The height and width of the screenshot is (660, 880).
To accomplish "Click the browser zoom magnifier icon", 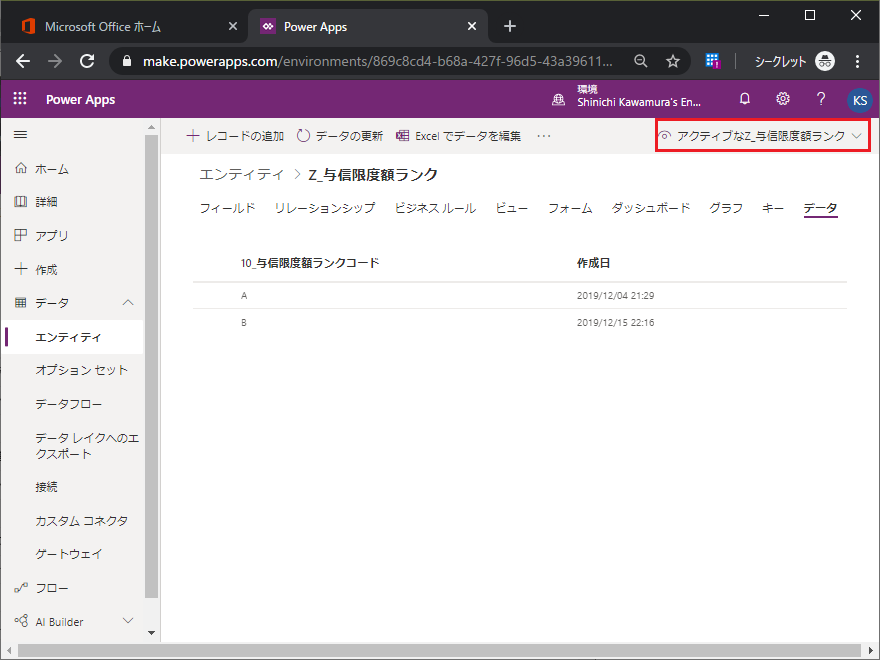I will [640, 61].
